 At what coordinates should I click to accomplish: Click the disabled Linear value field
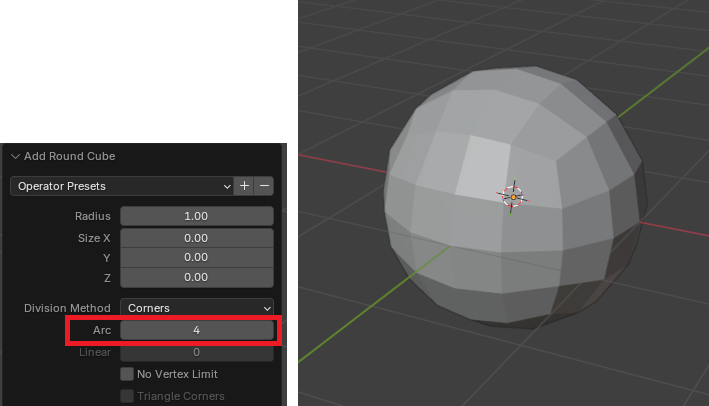click(x=196, y=352)
